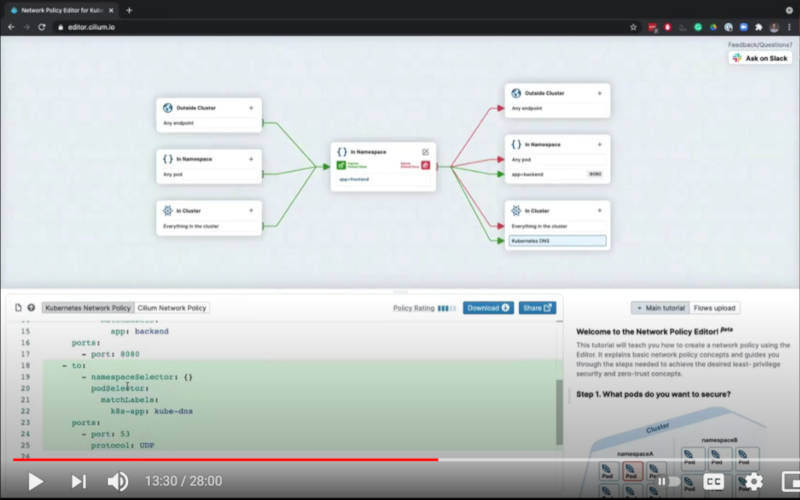Click the Policy Rating indicator bars

click(x=446, y=308)
